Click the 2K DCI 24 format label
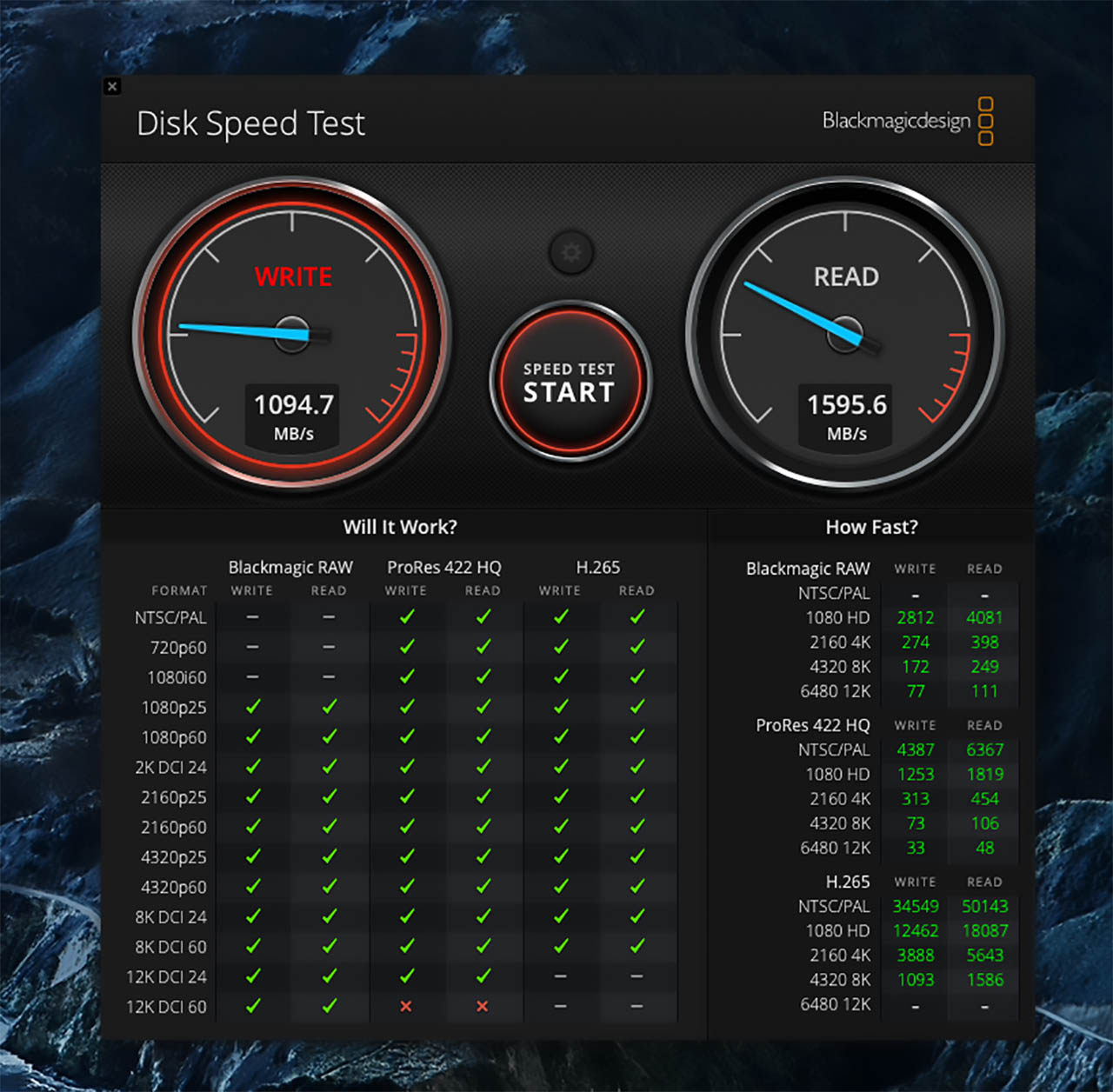 [x=170, y=768]
